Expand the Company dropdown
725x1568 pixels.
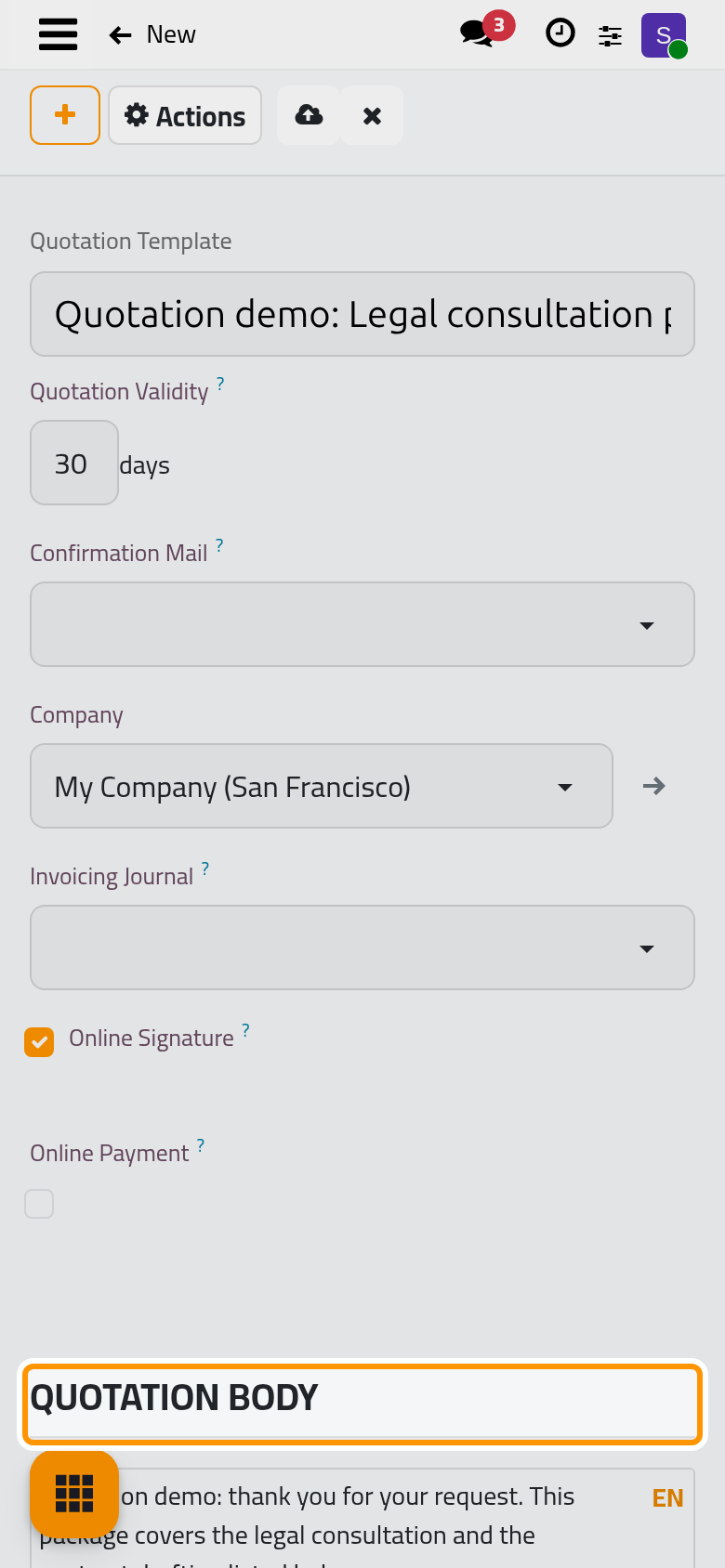pos(322,786)
